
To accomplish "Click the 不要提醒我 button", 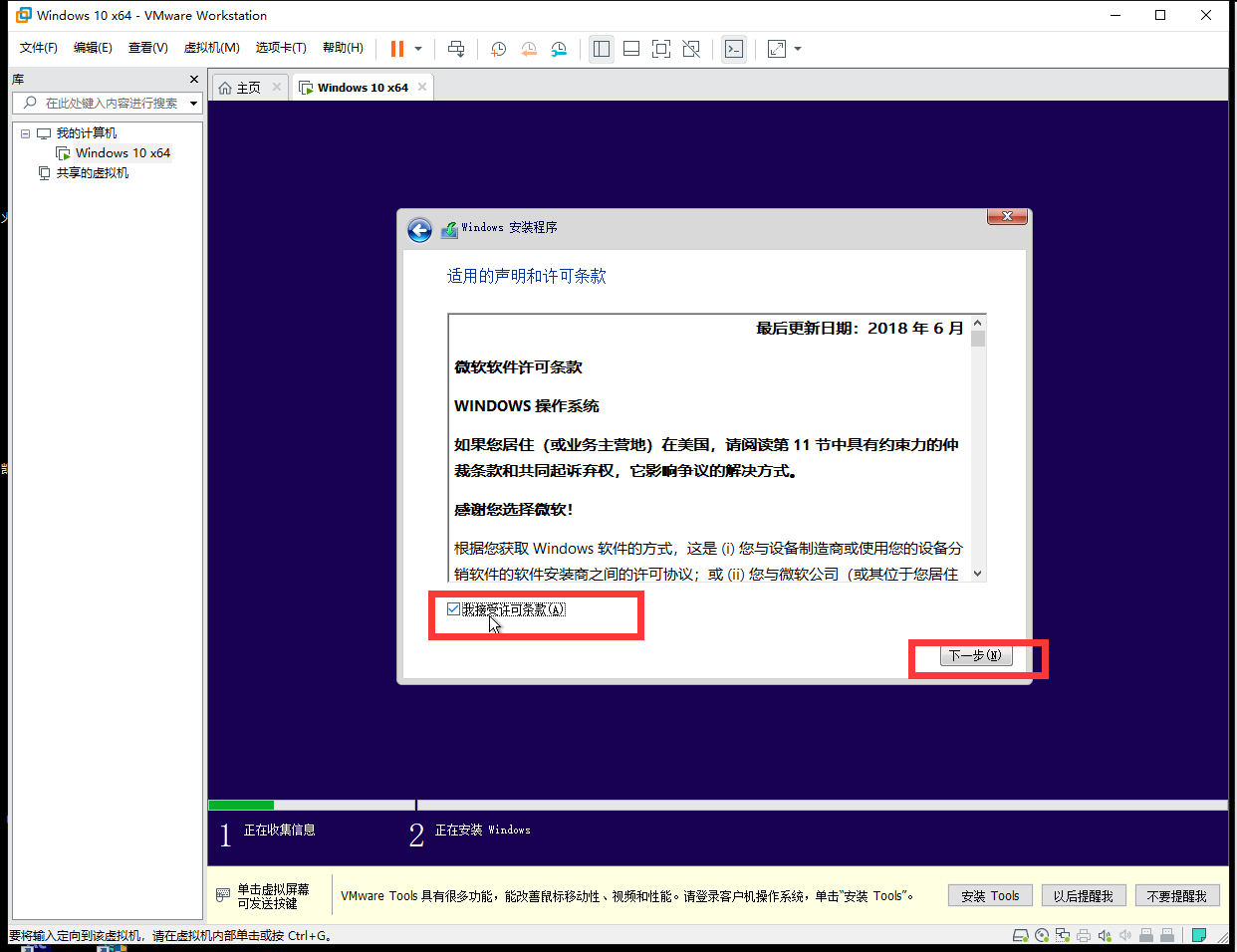I will 1177,896.
